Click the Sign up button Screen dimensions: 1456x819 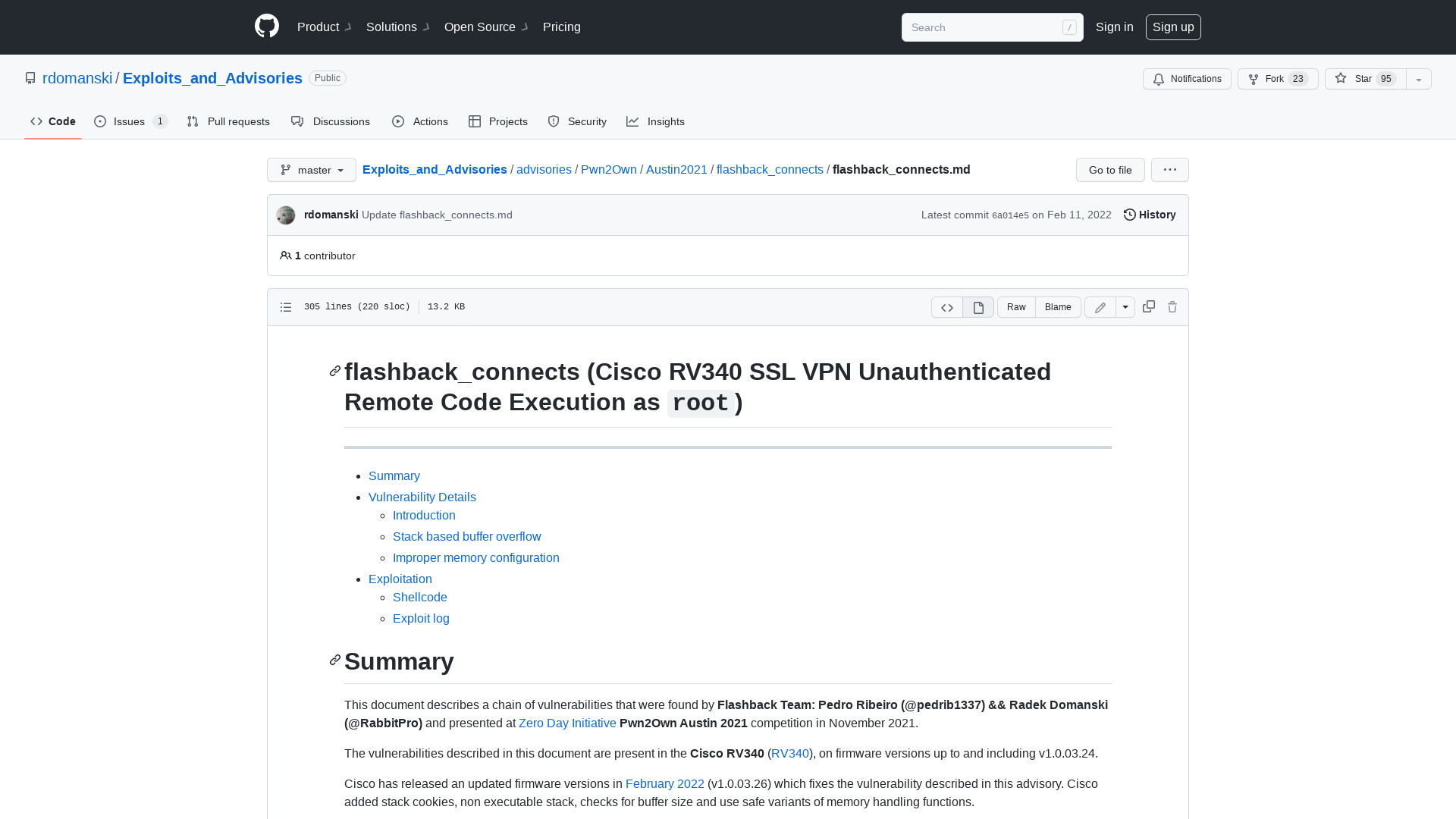coord(1173,27)
